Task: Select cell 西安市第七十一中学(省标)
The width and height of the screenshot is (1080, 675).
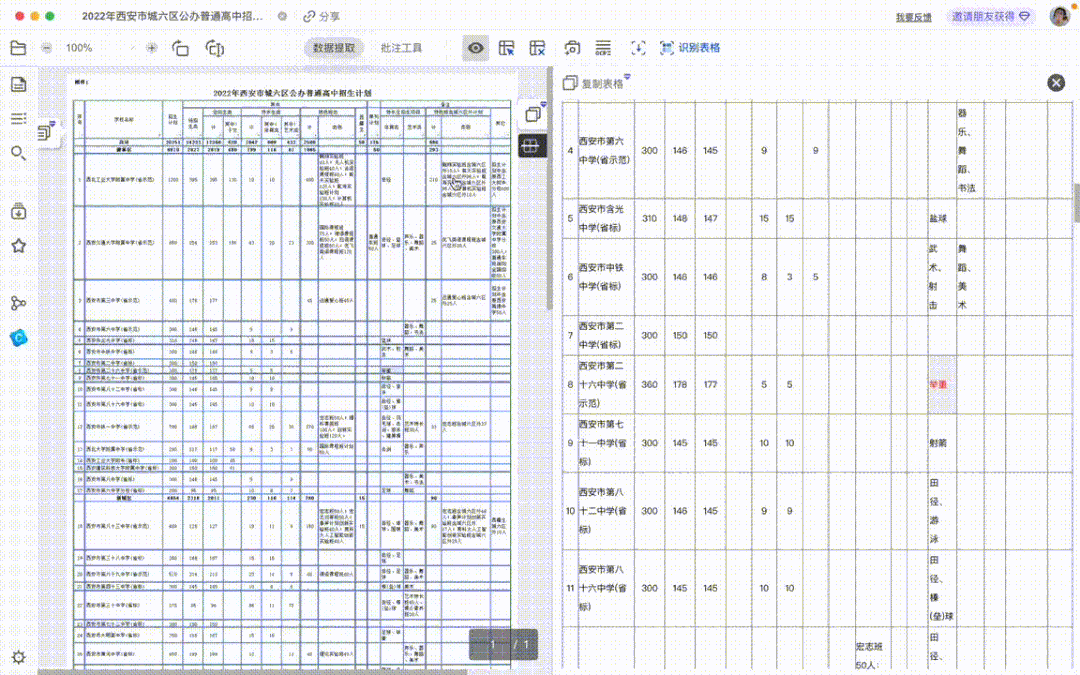Action: click(605, 443)
